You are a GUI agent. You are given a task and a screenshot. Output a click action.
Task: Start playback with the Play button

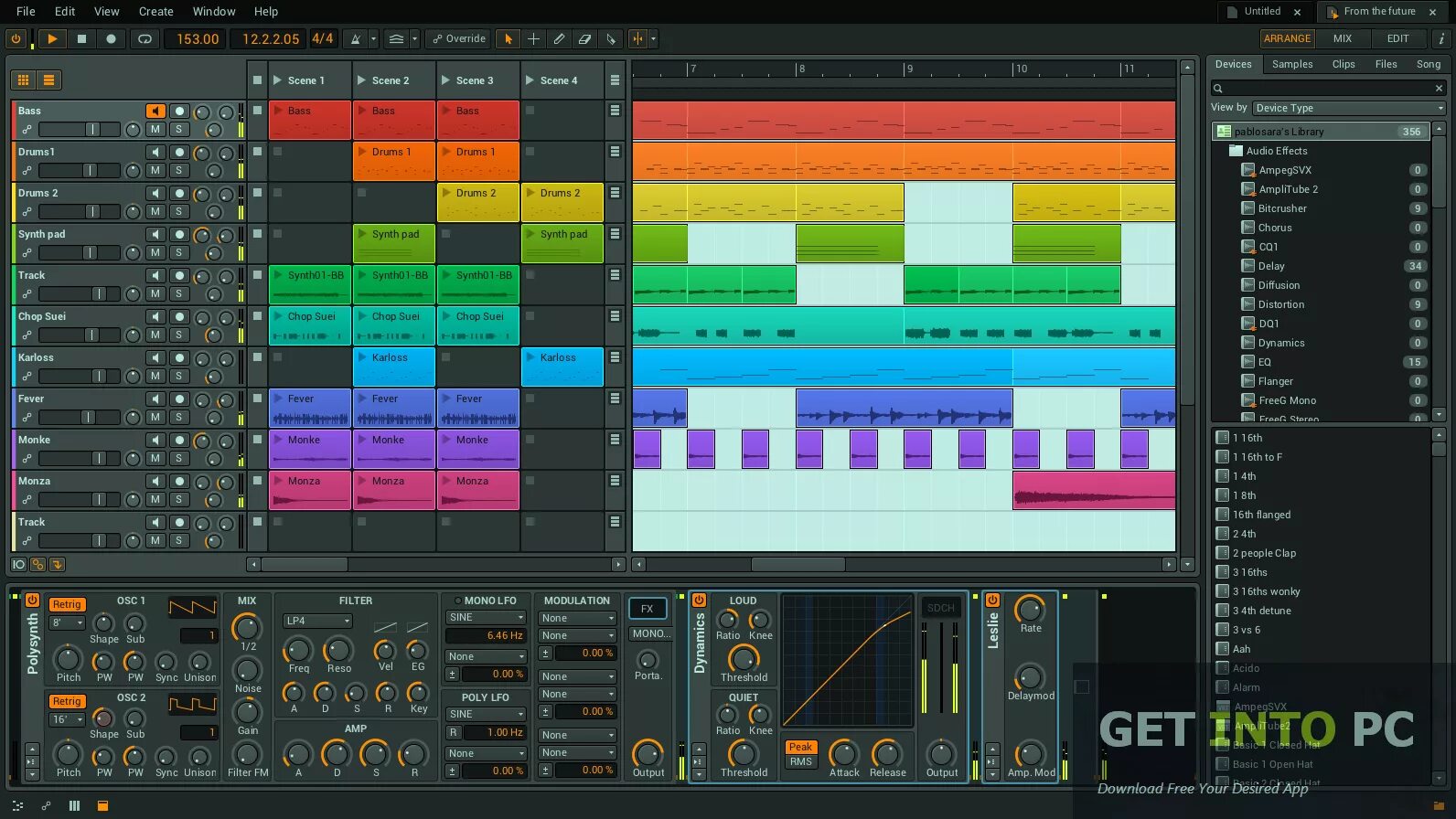[52, 38]
